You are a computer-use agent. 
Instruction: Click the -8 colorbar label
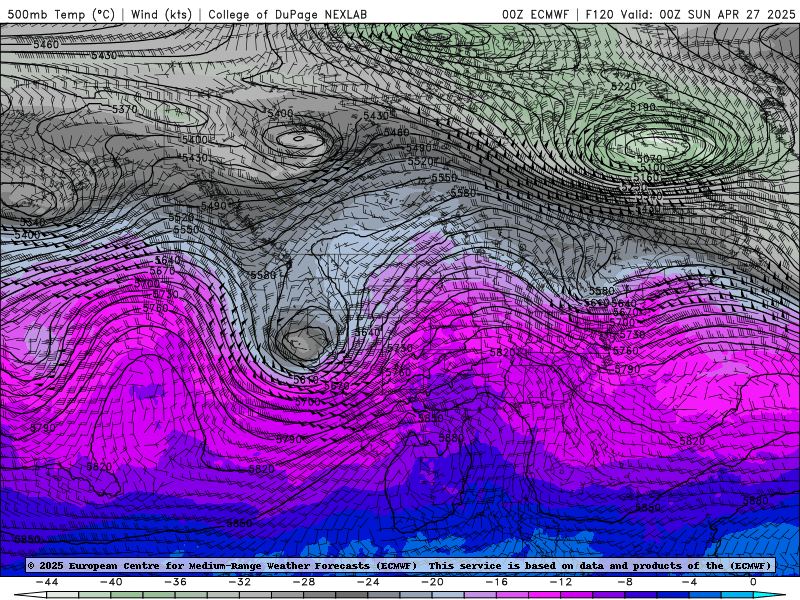click(x=626, y=582)
